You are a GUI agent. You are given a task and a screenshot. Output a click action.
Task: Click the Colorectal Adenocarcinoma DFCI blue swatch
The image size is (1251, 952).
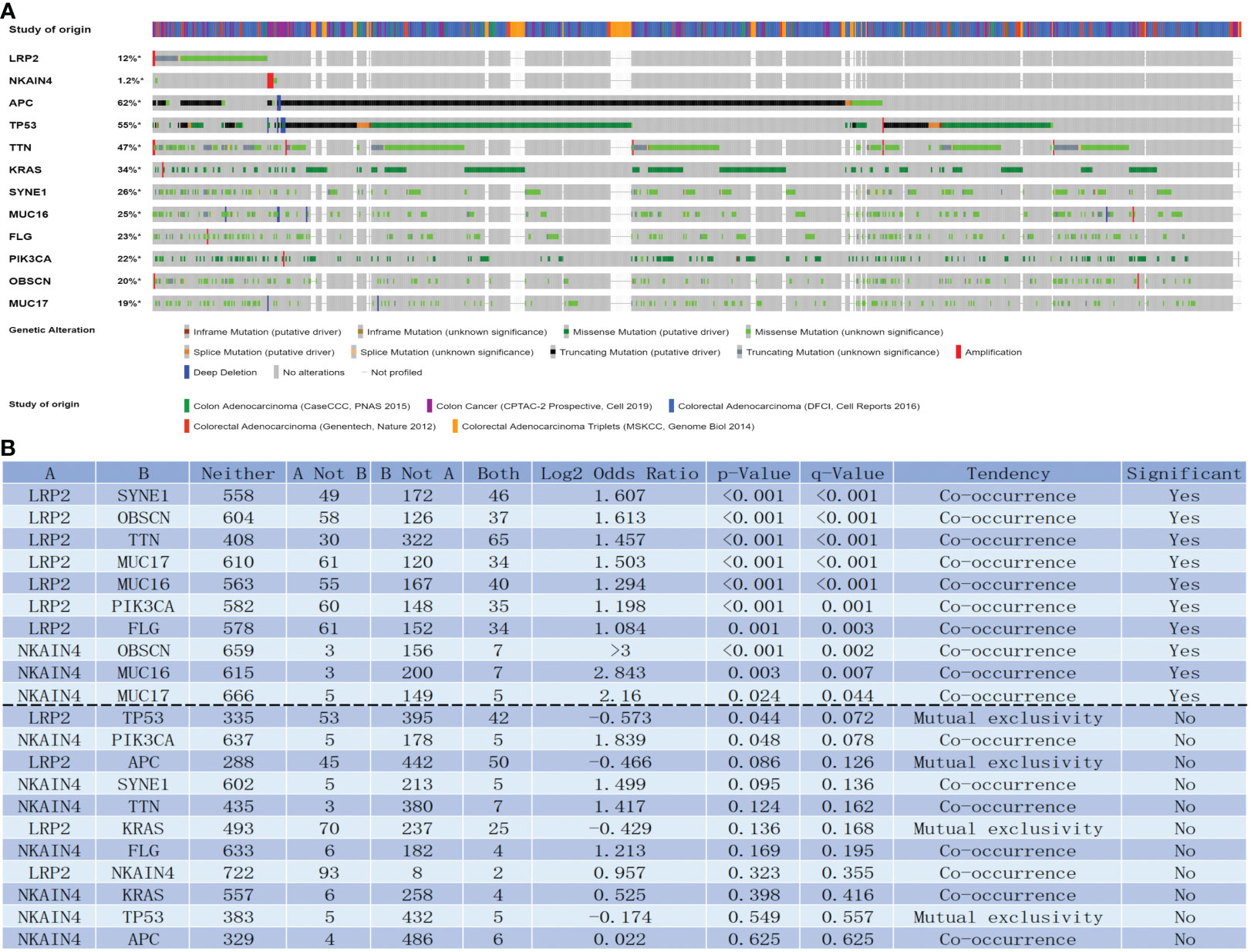671,406
